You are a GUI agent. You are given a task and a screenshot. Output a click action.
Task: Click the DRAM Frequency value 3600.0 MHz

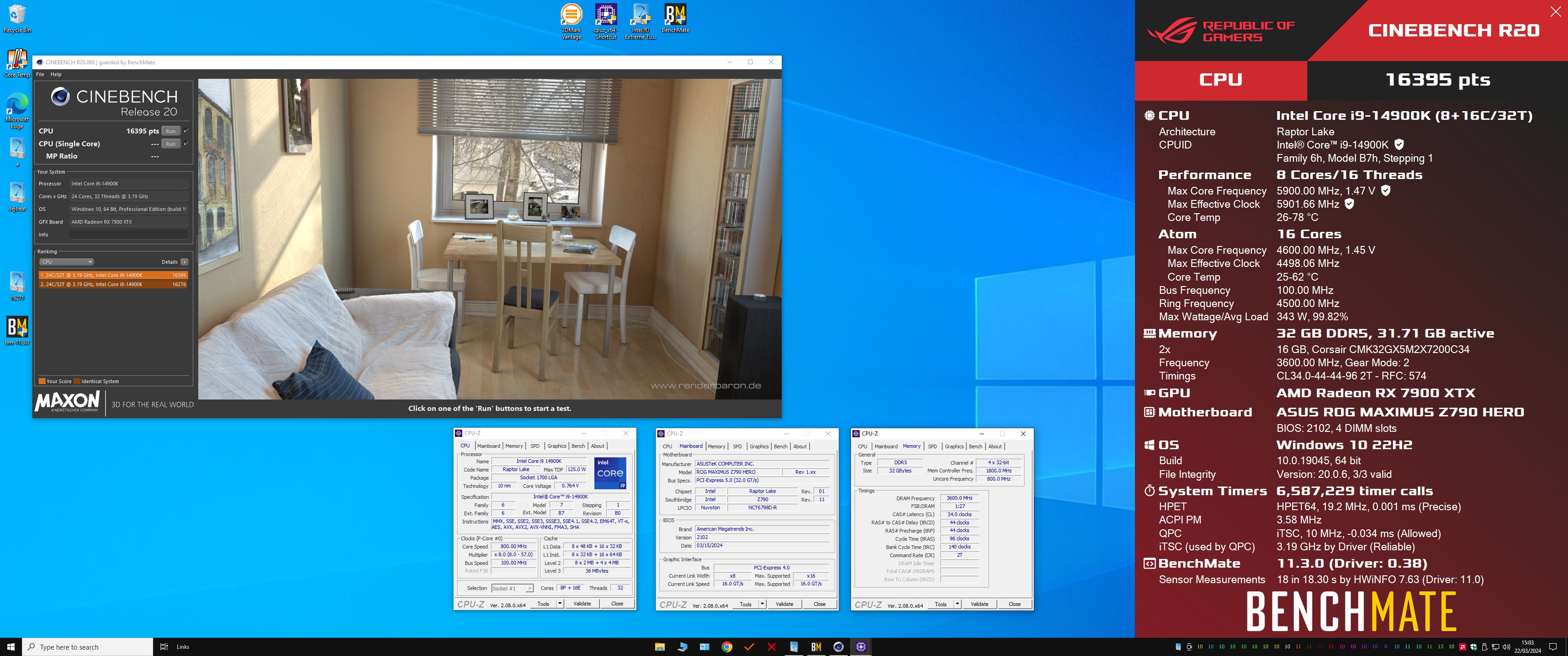959,498
